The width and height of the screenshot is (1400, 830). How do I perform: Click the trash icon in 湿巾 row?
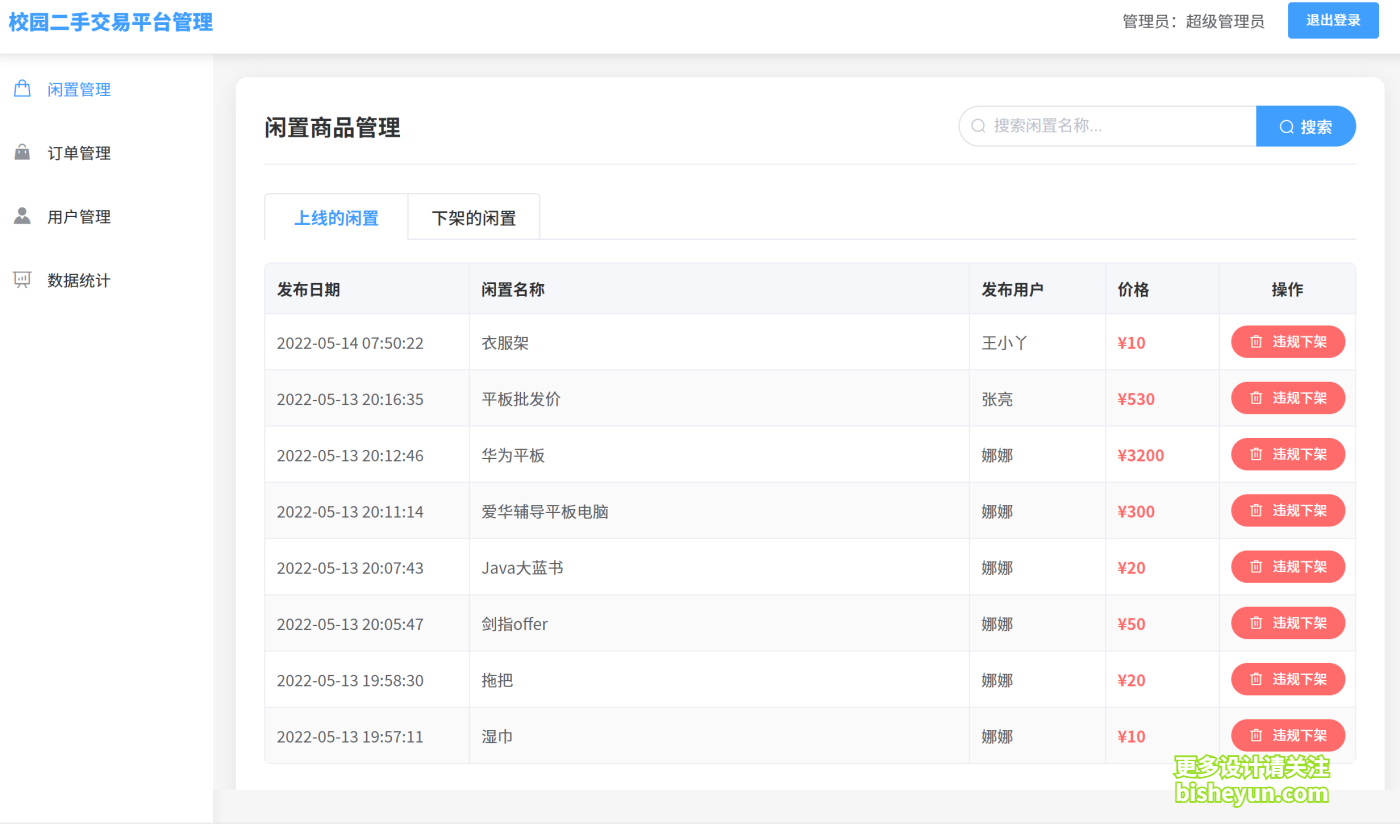1257,736
